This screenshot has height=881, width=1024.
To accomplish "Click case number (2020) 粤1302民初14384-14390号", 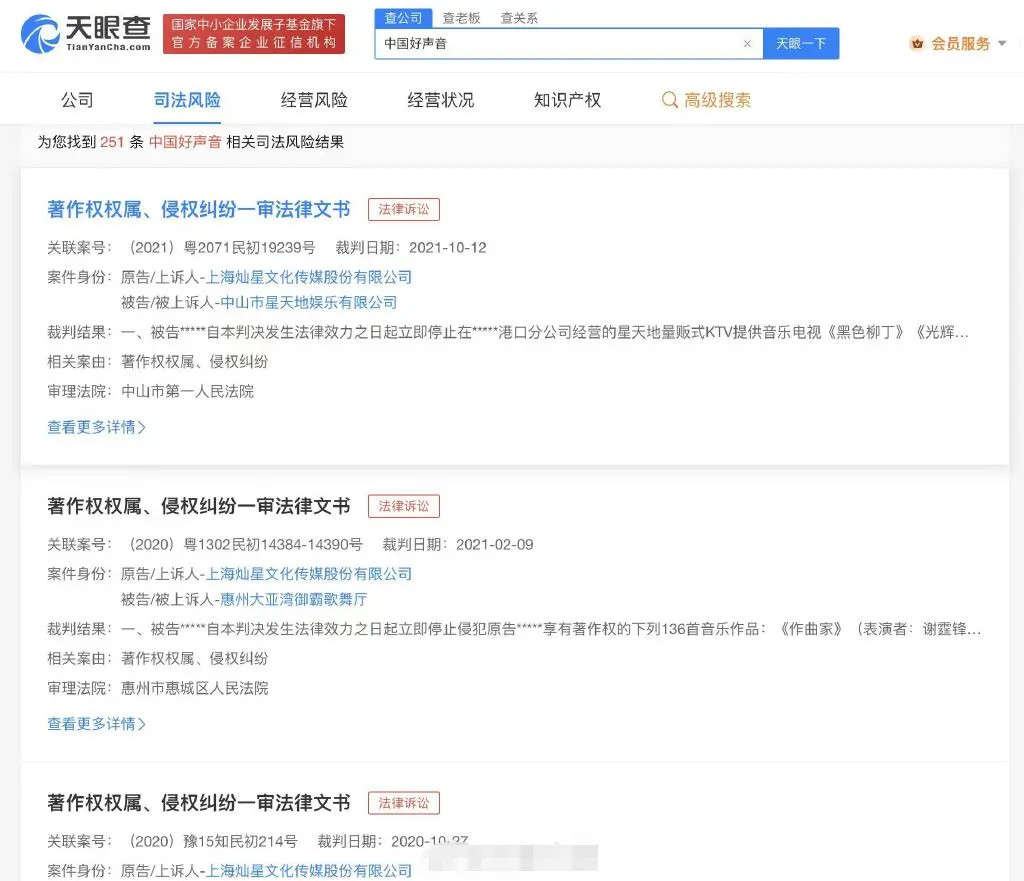I will pos(246,545).
